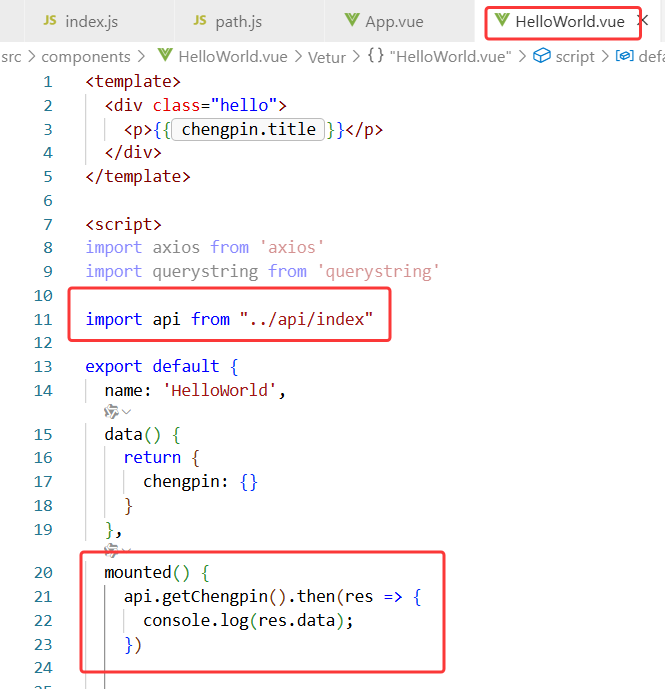Click the JS icon on path.js tab
Image resolution: width=665 pixels, height=689 pixels.
tap(200, 21)
